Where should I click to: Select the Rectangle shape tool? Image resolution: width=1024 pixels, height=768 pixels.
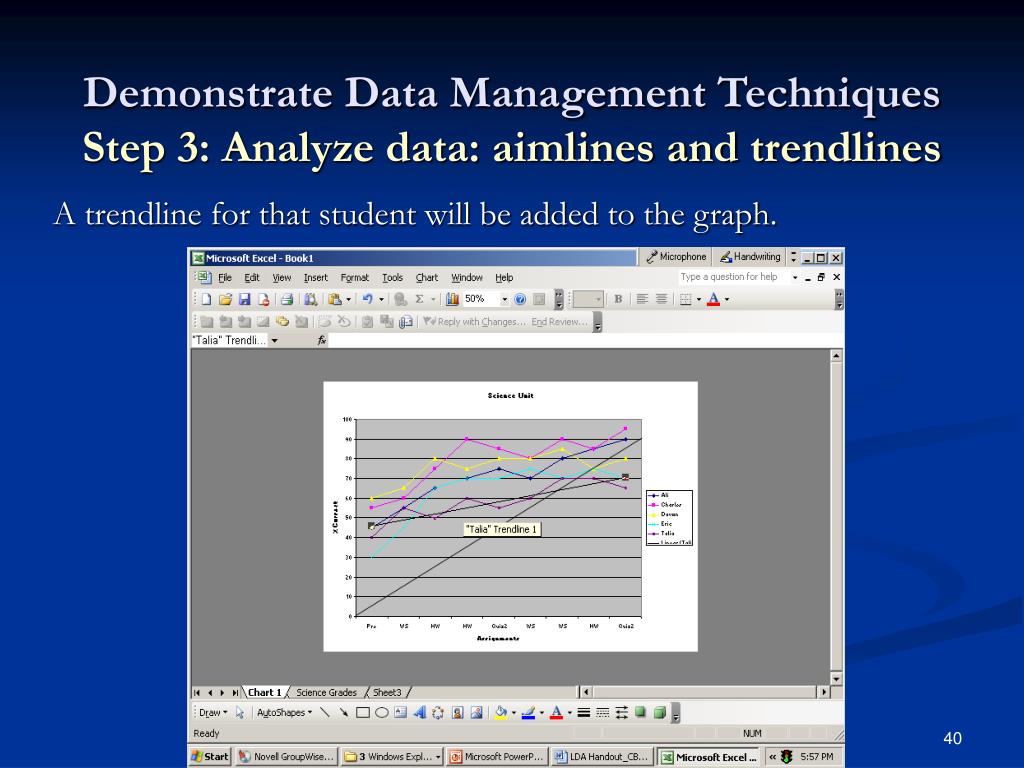pos(362,712)
